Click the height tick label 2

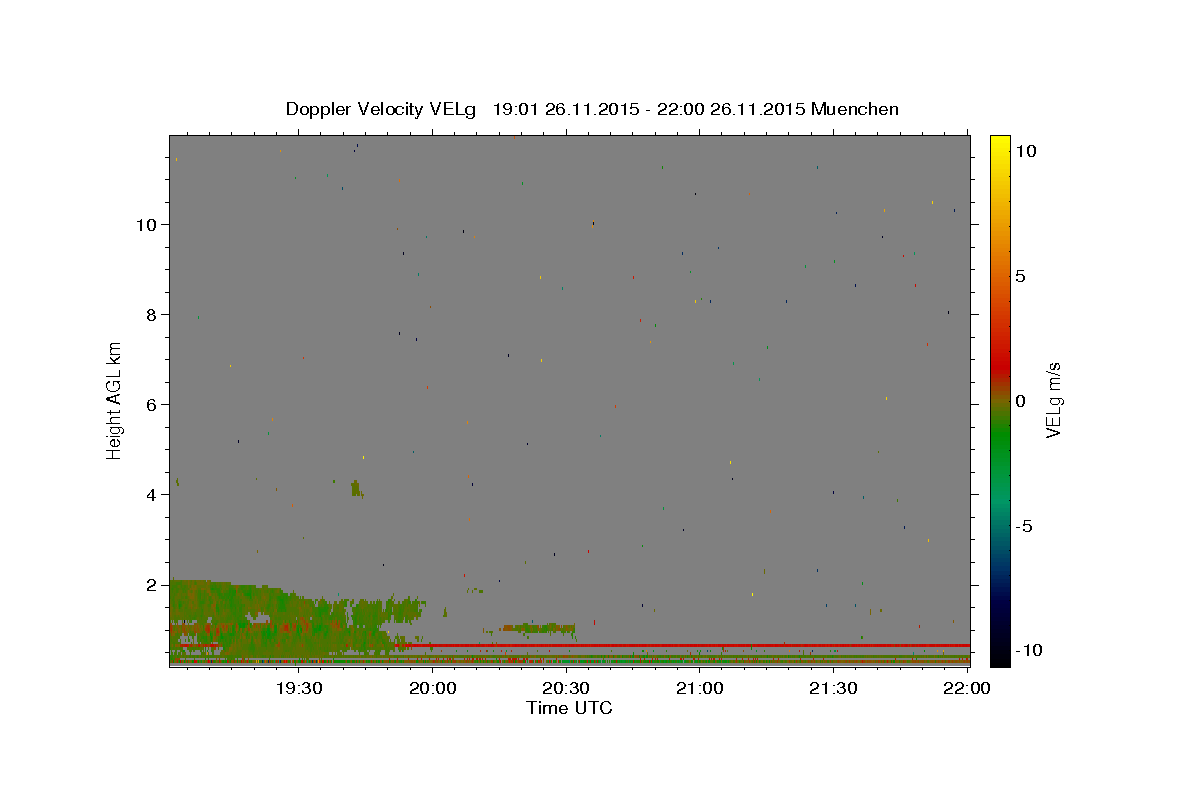[154, 584]
